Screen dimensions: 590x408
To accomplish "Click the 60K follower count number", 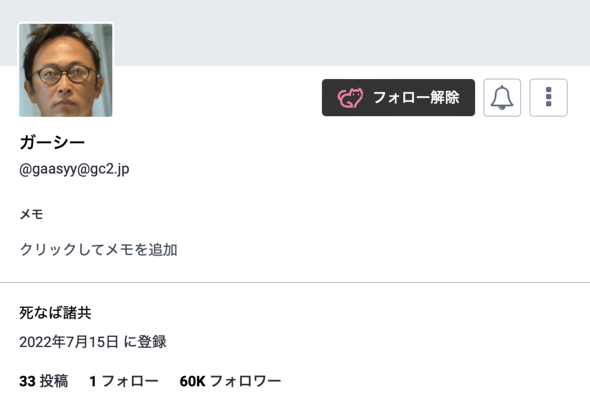I will coord(192,381).
